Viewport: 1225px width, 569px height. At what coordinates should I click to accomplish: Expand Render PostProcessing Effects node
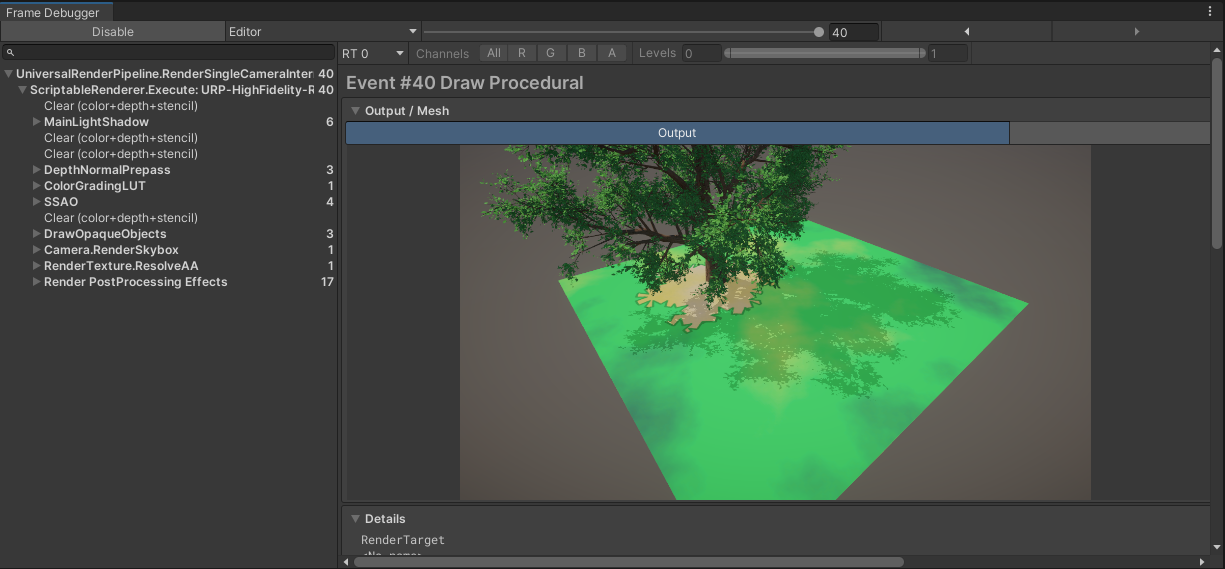point(36,282)
